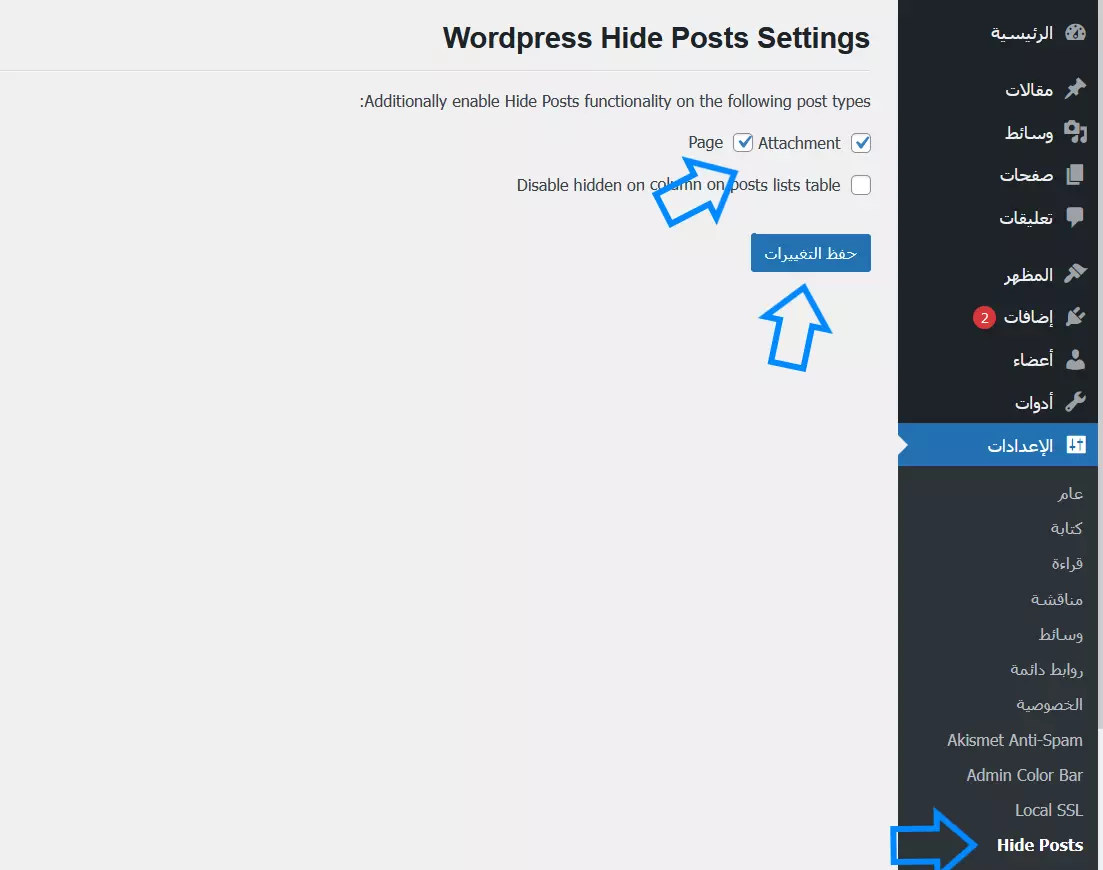Click the pages icon beside صفحات
Screen dimensions: 1103x870
coord(1075,174)
